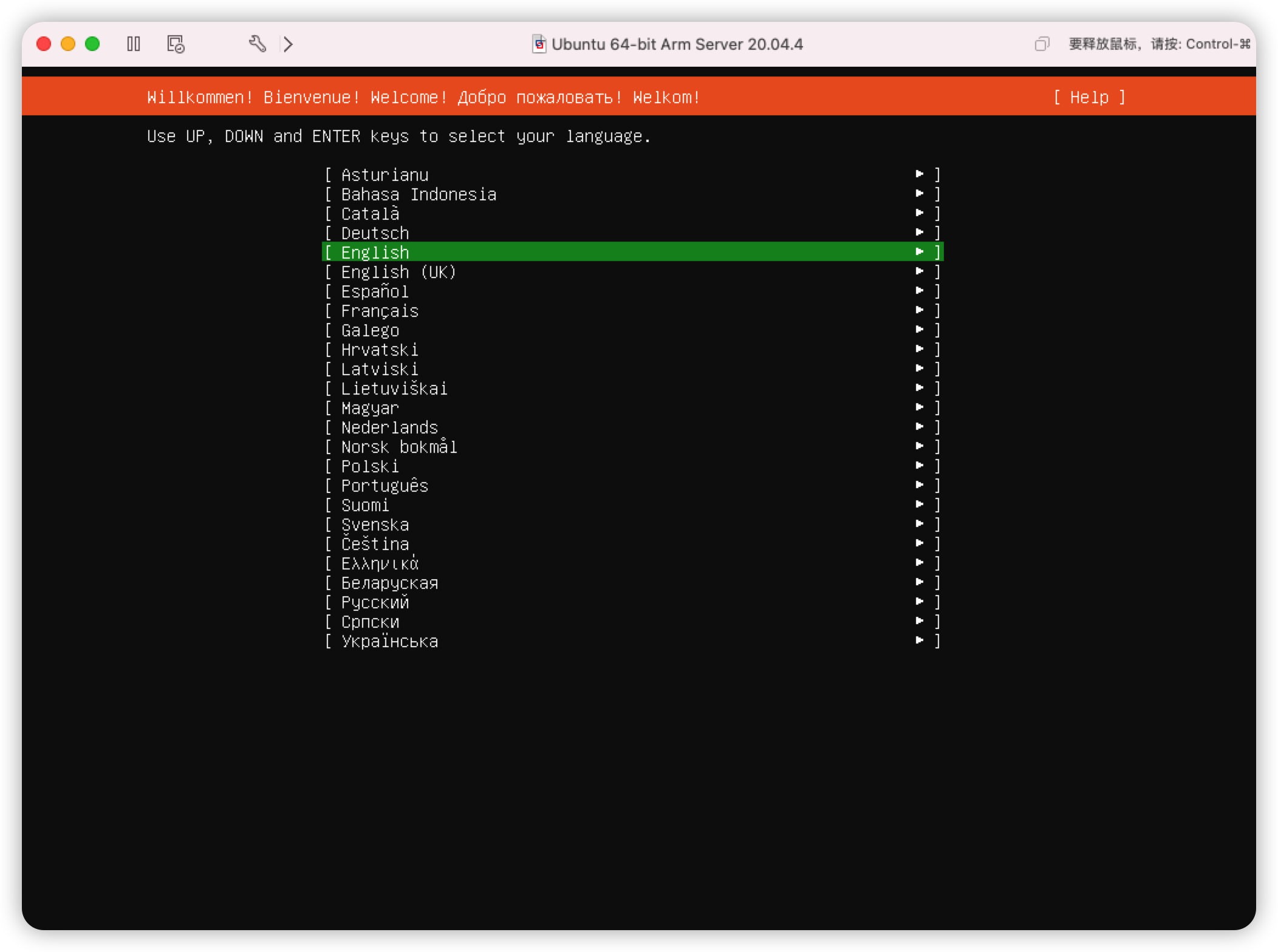Select Magyar language entry

632,408
